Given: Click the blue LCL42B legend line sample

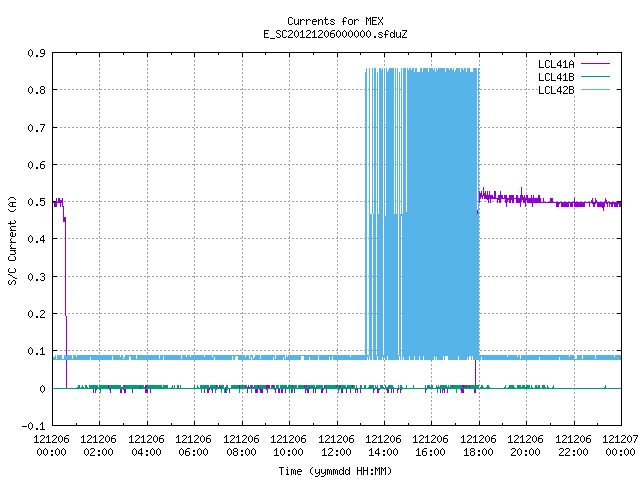Looking at the screenshot, I should coord(596,90).
